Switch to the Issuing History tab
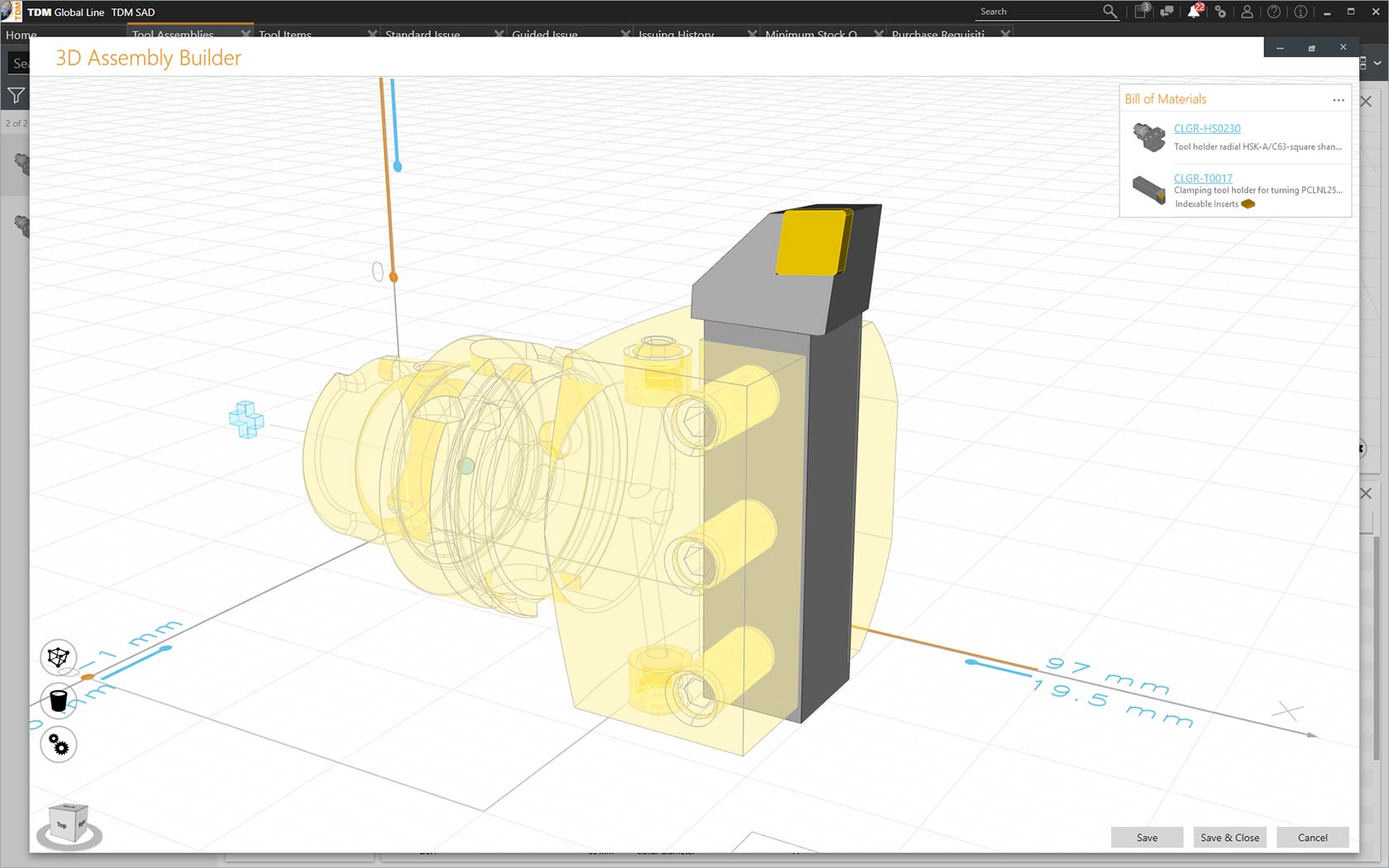 point(676,34)
